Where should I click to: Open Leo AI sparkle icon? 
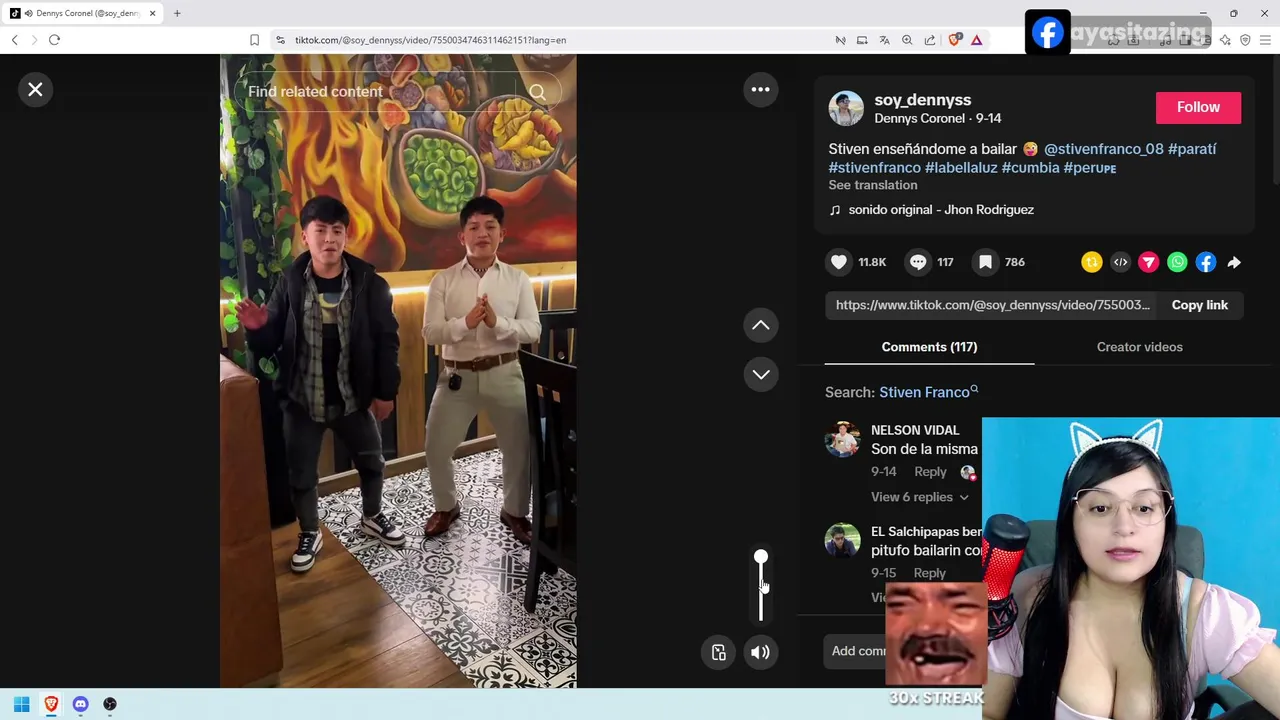click(x=1225, y=40)
